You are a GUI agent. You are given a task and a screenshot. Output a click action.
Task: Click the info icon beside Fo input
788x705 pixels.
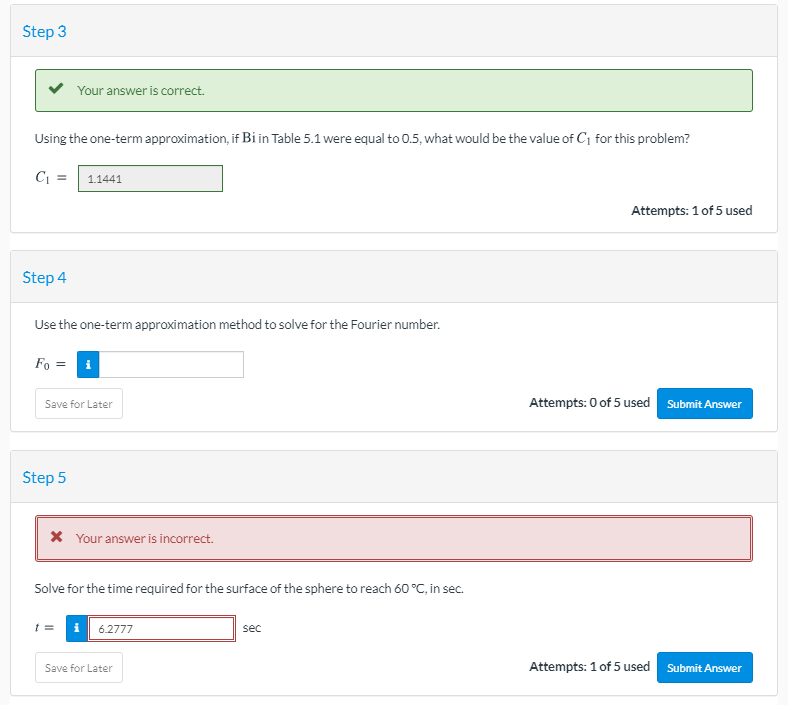pyautogui.click(x=88, y=364)
